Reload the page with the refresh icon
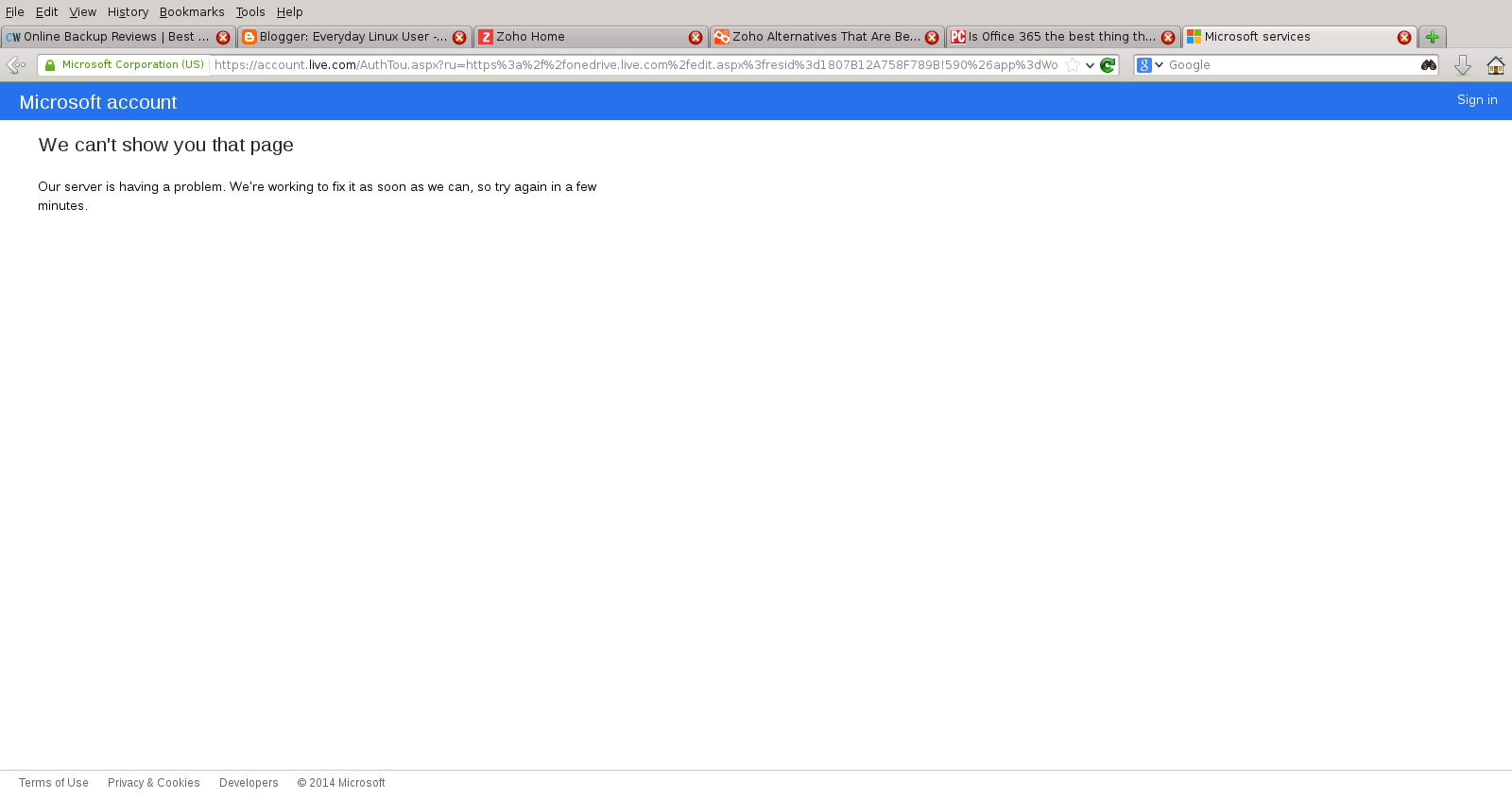 [1108, 65]
